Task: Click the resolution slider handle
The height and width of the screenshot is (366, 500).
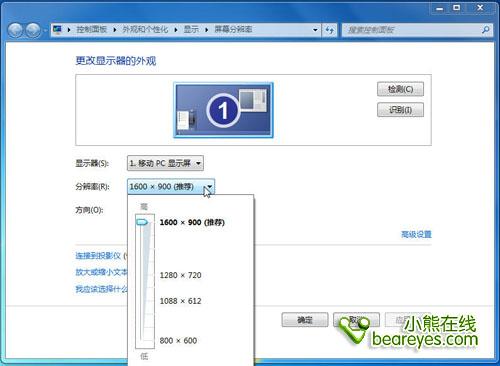Action: pos(142,222)
